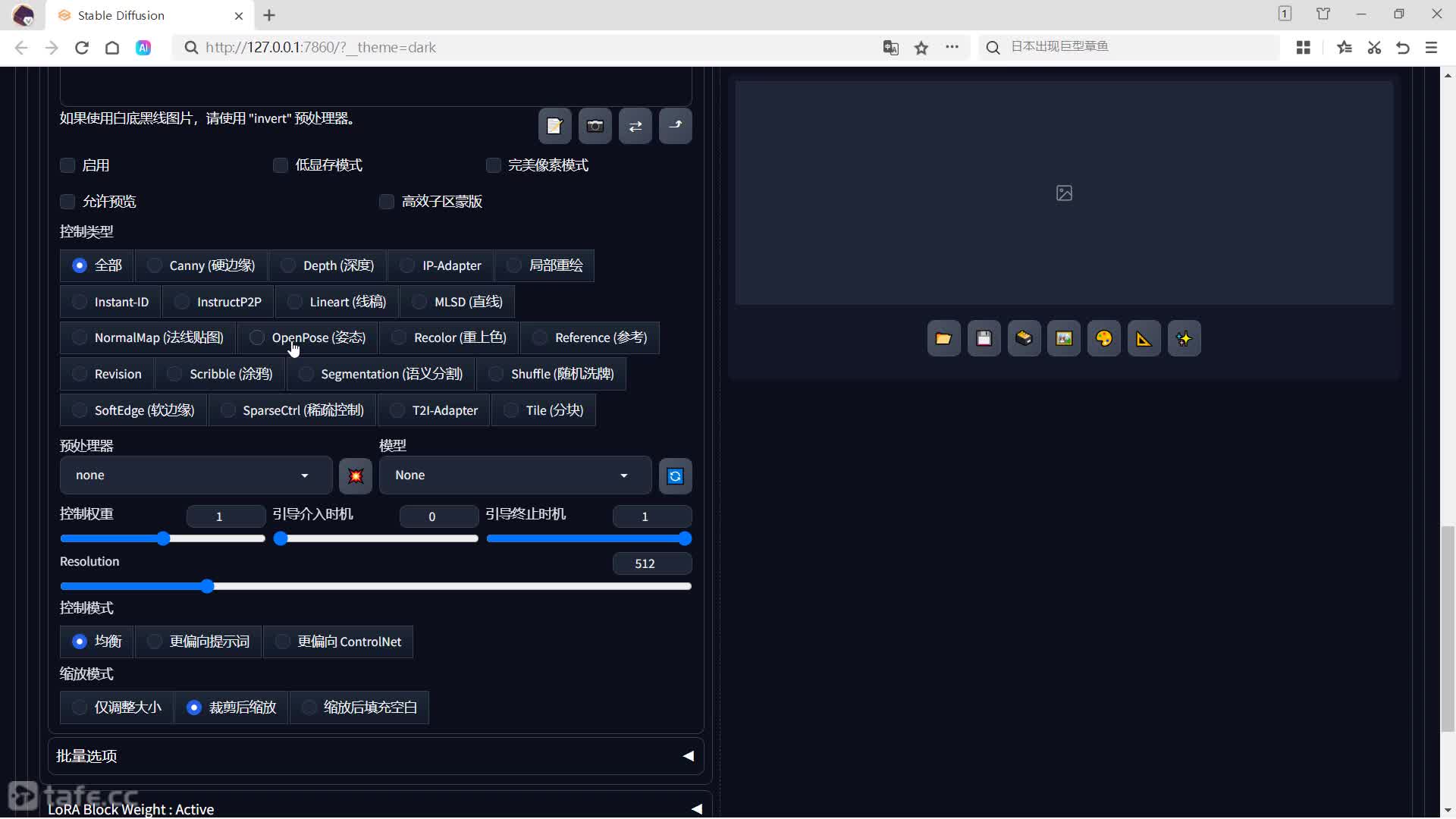Open the 预处理器 dropdown showing none

tap(196, 475)
